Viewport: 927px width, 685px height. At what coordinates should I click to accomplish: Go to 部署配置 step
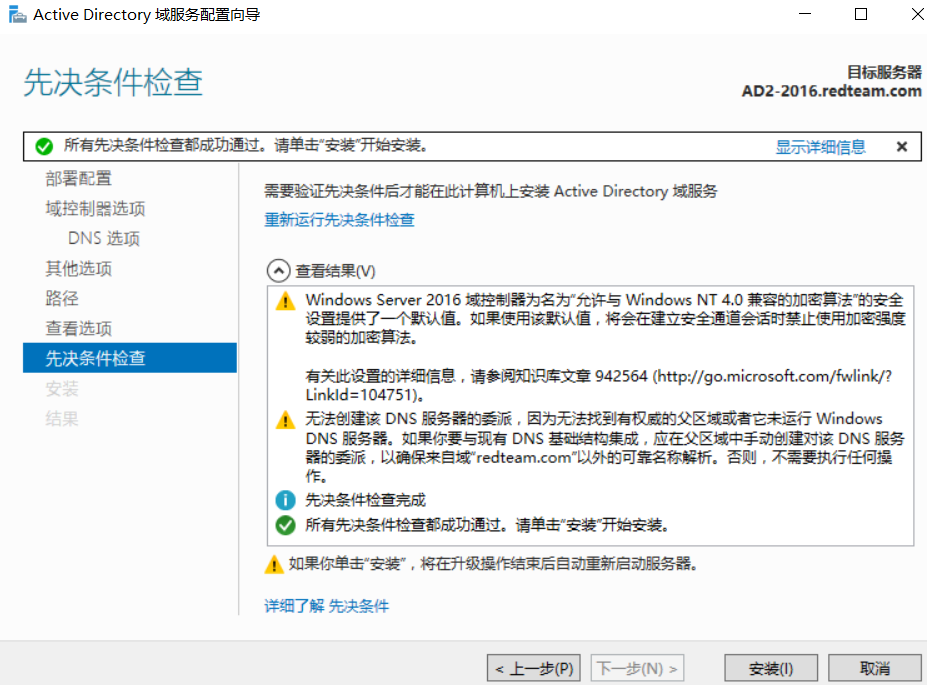tap(79, 178)
